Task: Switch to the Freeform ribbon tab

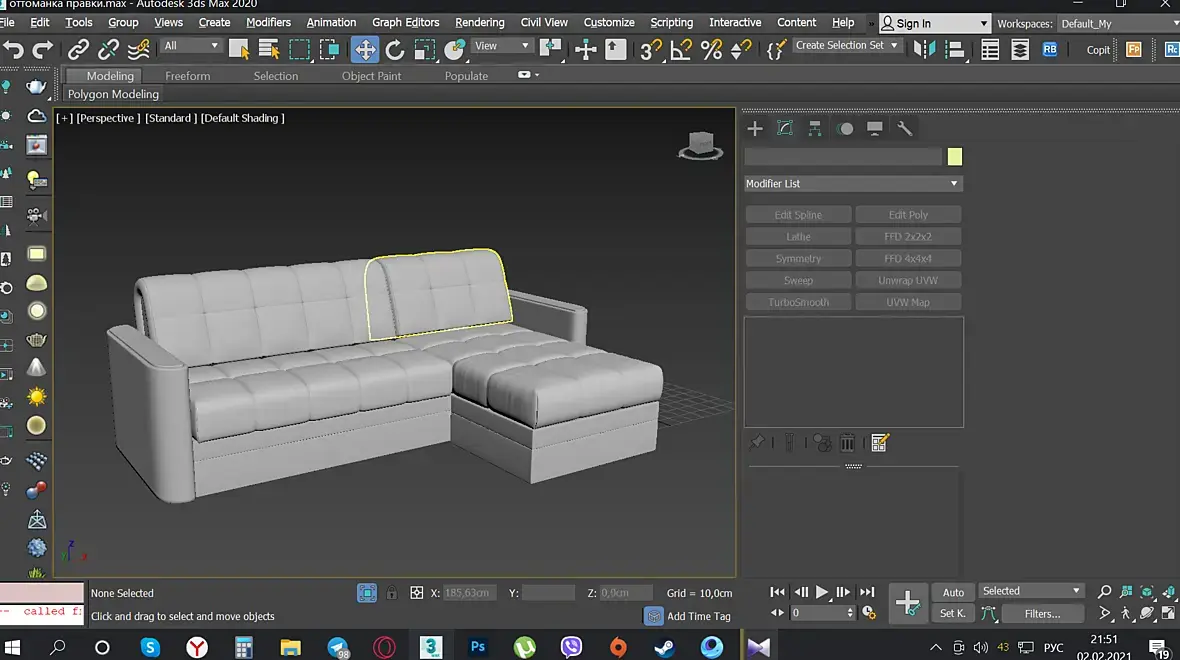Action: click(x=188, y=76)
